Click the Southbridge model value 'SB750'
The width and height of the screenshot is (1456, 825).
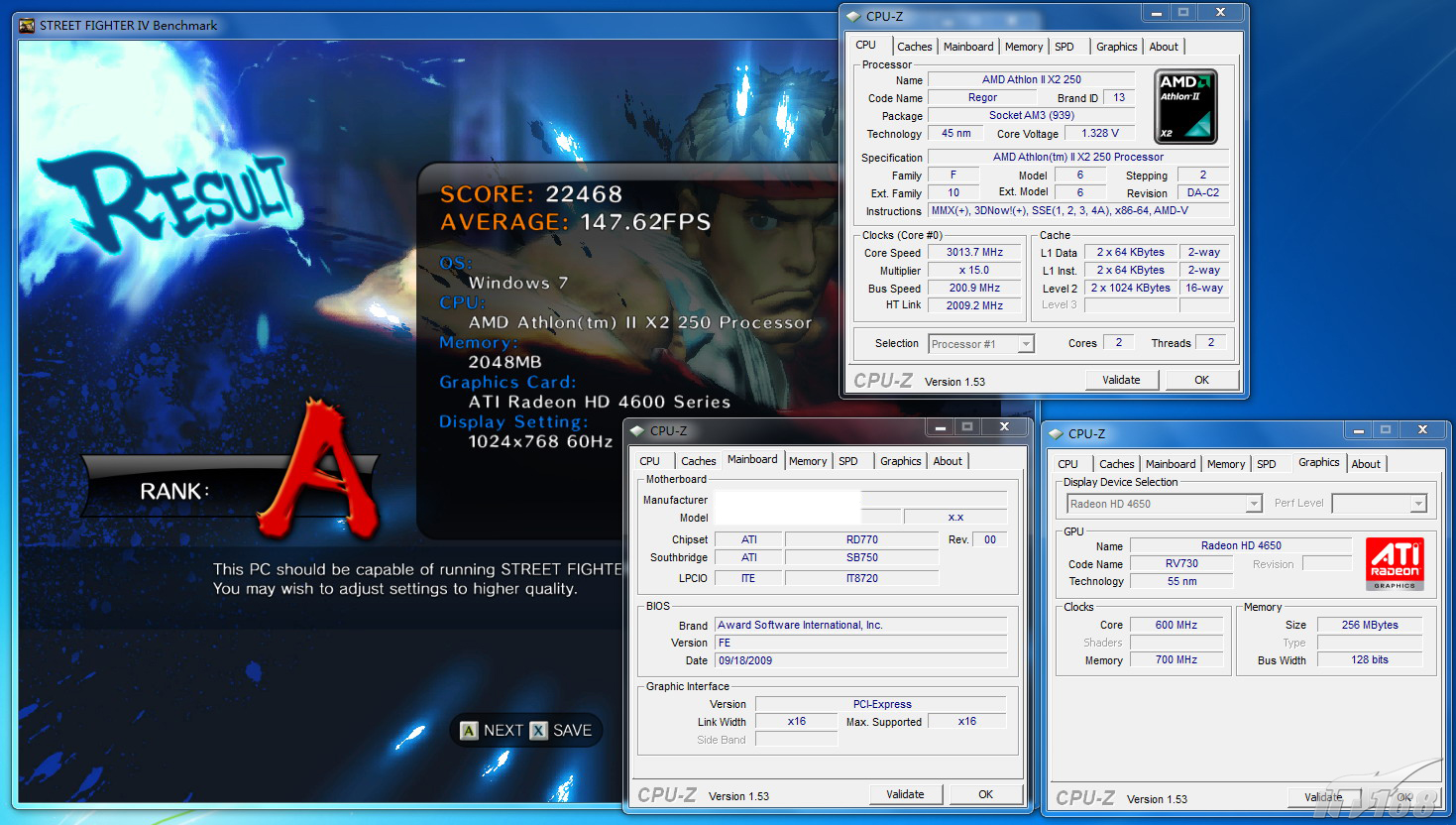coord(862,557)
